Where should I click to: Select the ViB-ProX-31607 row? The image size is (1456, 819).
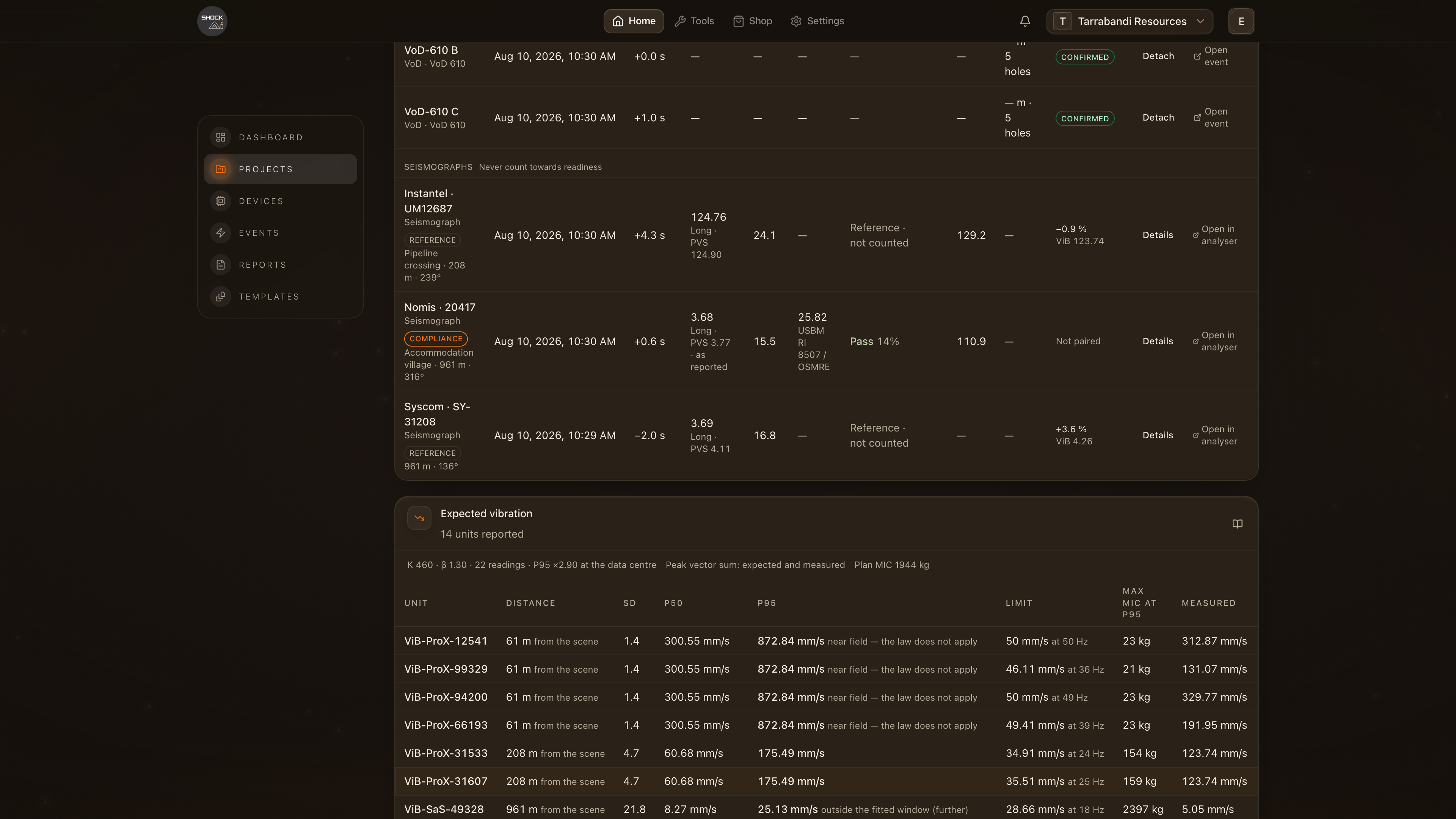(x=826, y=781)
